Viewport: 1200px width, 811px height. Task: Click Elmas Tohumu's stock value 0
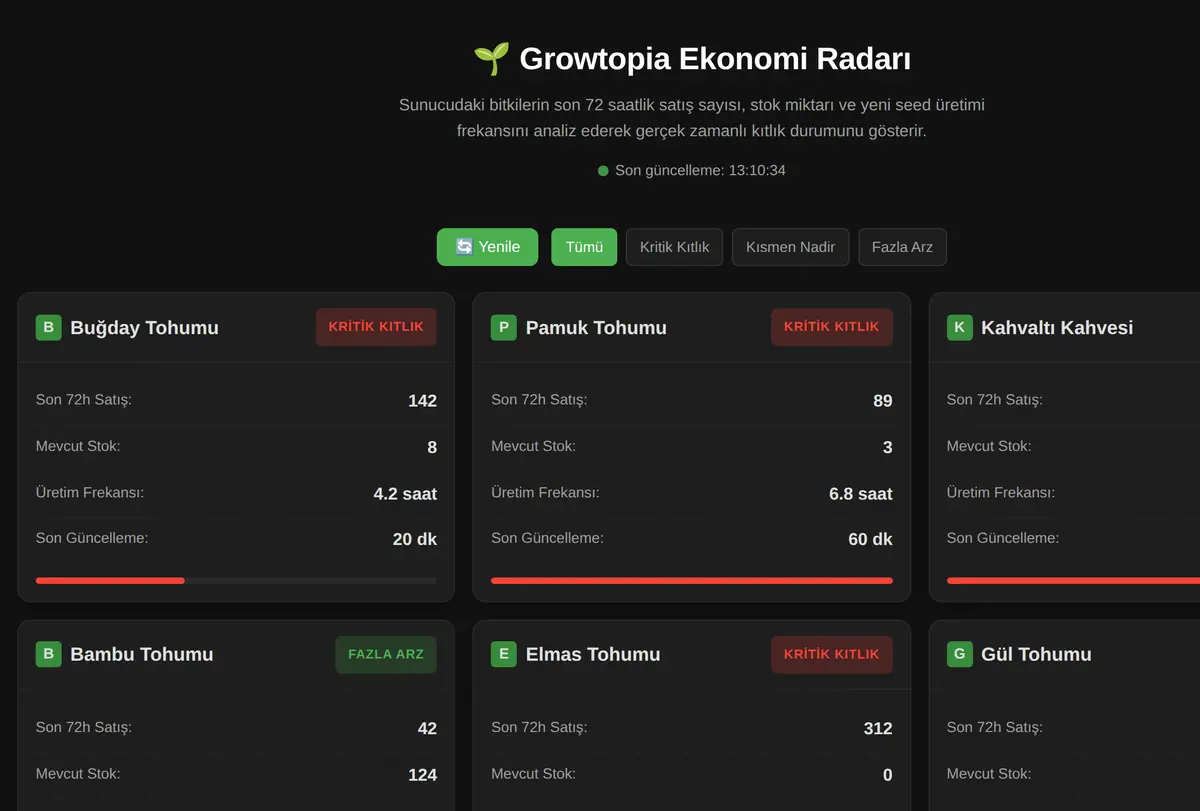point(888,775)
